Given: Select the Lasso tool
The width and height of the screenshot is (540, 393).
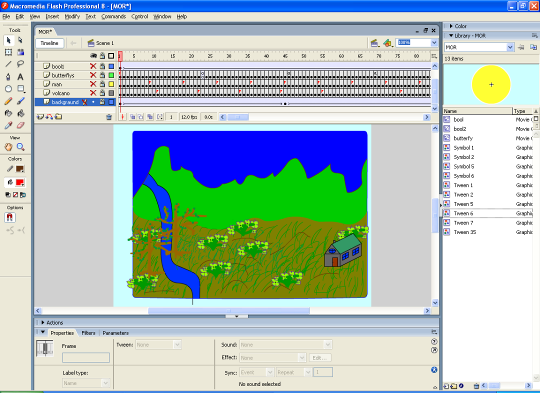Looking at the screenshot, I should tap(20, 64).
